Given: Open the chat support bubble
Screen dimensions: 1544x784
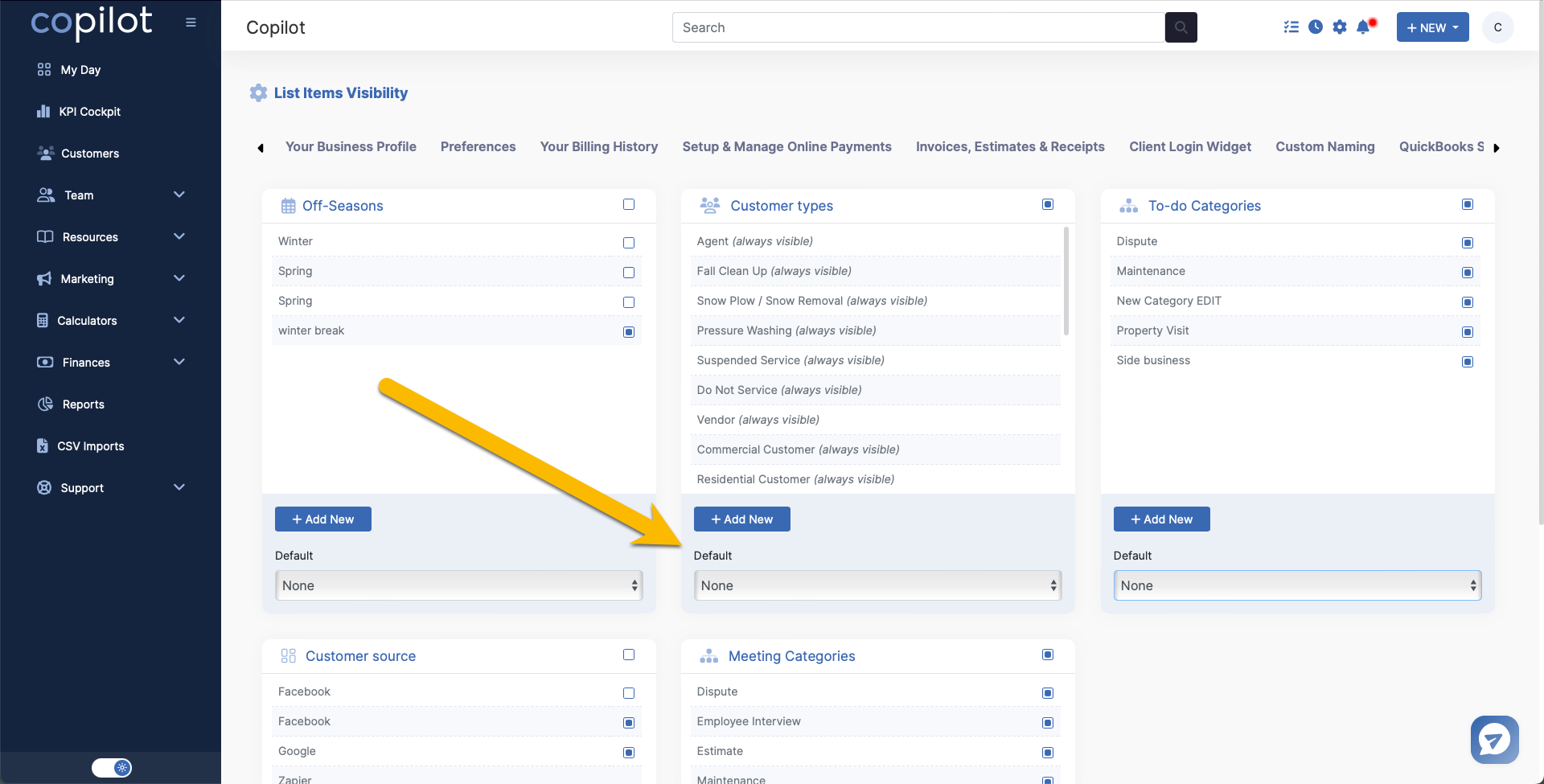Looking at the screenshot, I should pos(1494,739).
